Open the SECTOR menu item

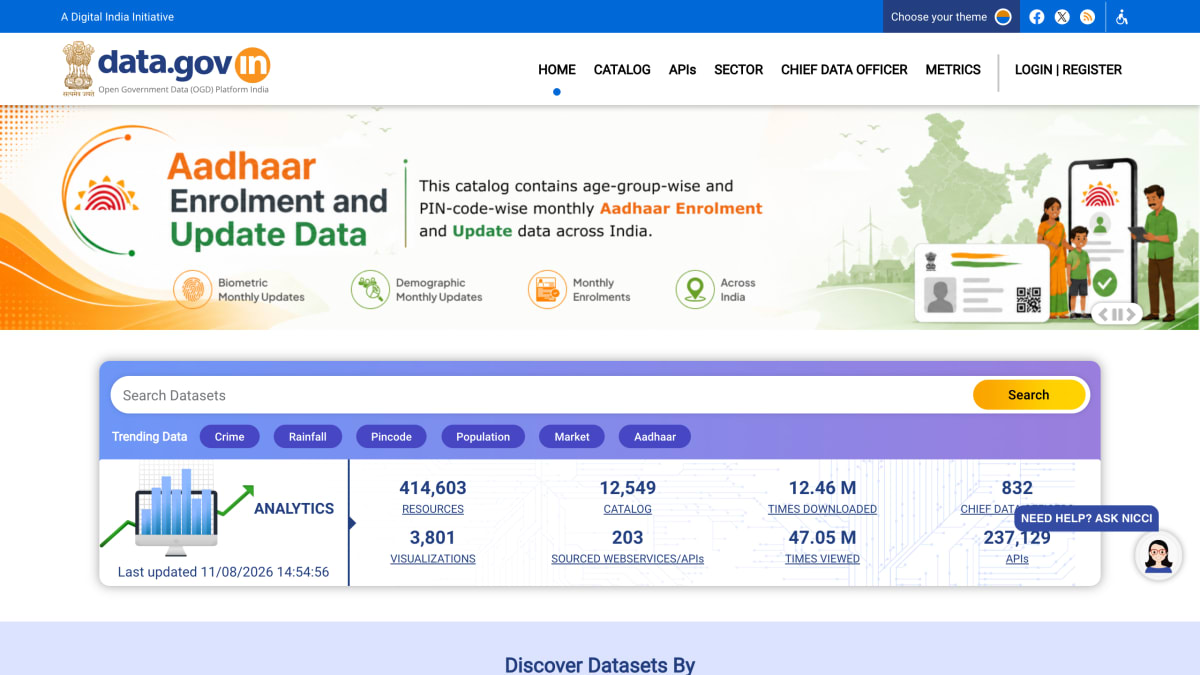pos(738,70)
